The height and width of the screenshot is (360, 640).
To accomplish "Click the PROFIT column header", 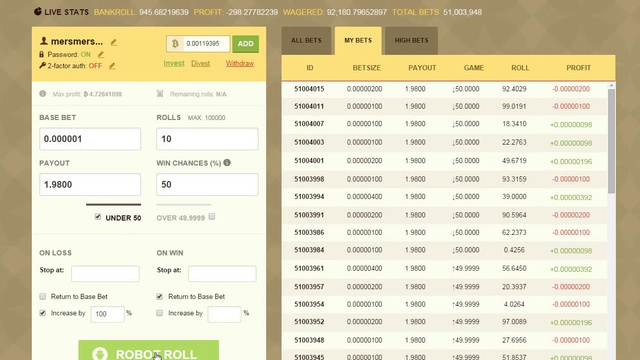I will click(x=578, y=68).
